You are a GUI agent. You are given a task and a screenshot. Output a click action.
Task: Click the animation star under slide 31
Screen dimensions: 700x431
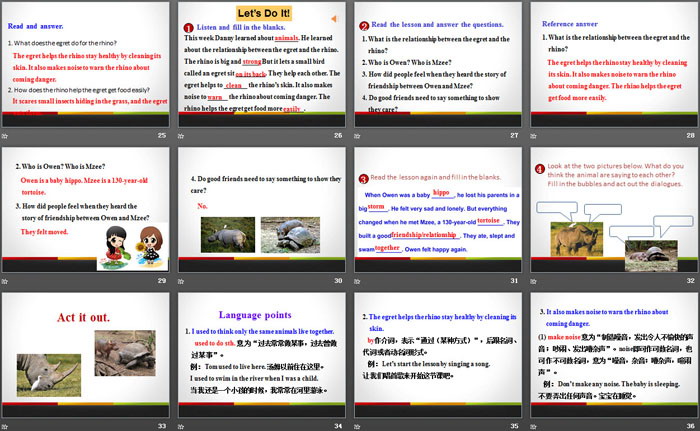357,281
